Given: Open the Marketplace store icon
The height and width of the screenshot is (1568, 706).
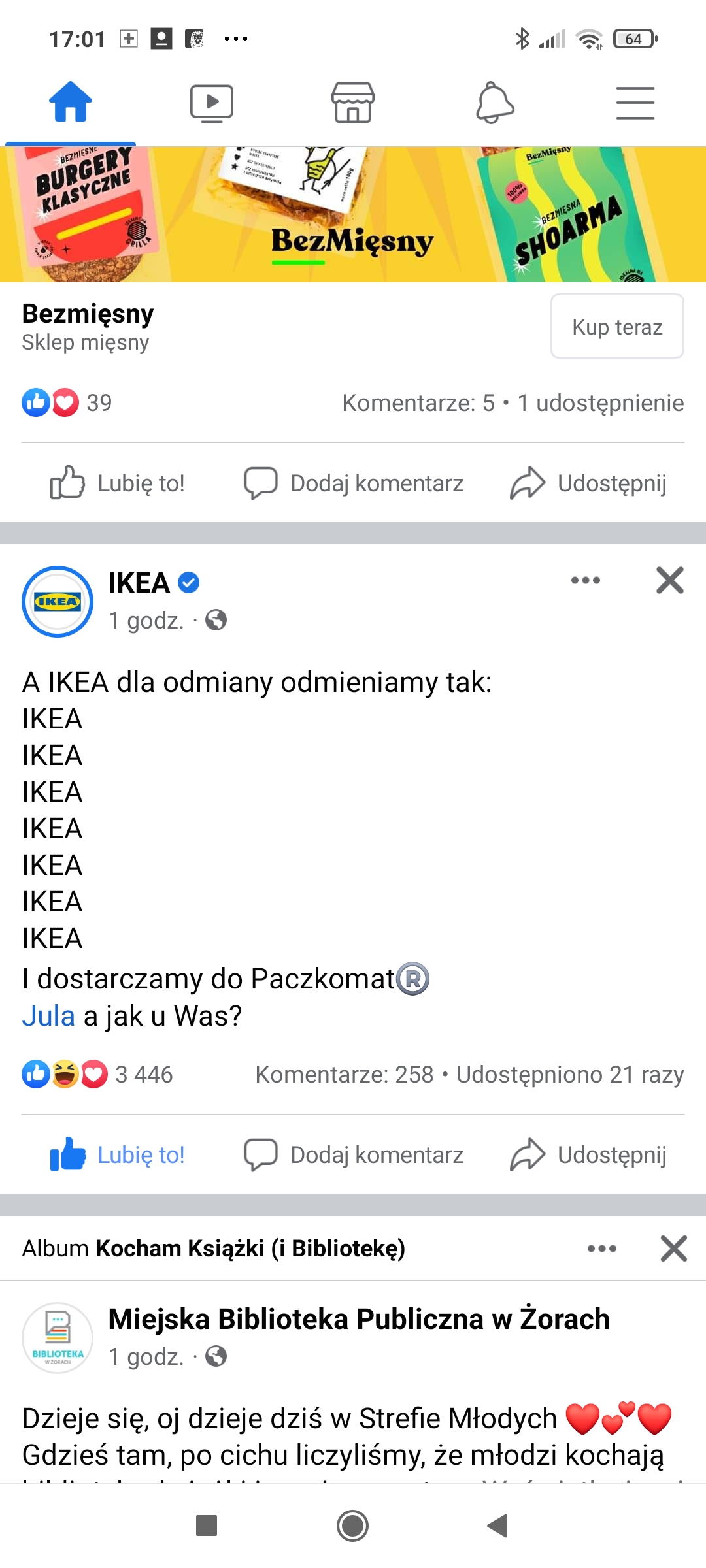Looking at the screenshot, I should pyautogui.click(x=353, y=103).
